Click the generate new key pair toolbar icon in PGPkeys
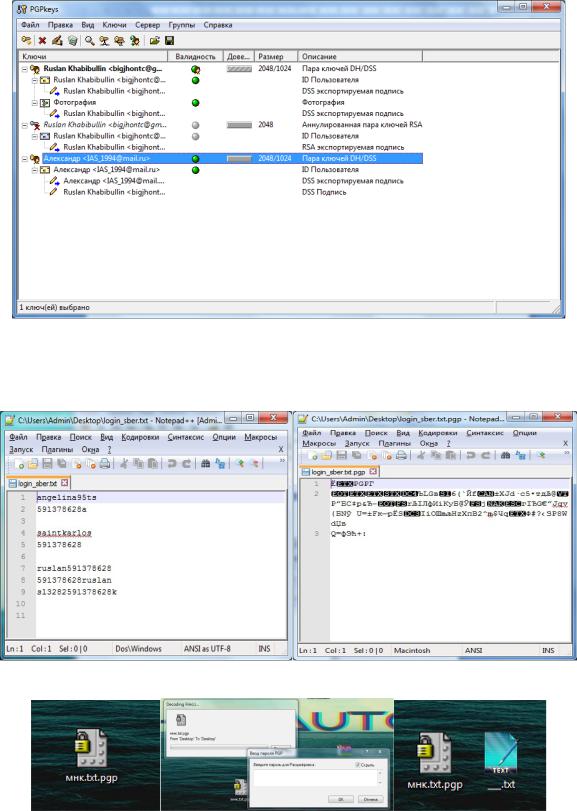The width and height of the screenshot is (577, 811). (x=26, y=40)
